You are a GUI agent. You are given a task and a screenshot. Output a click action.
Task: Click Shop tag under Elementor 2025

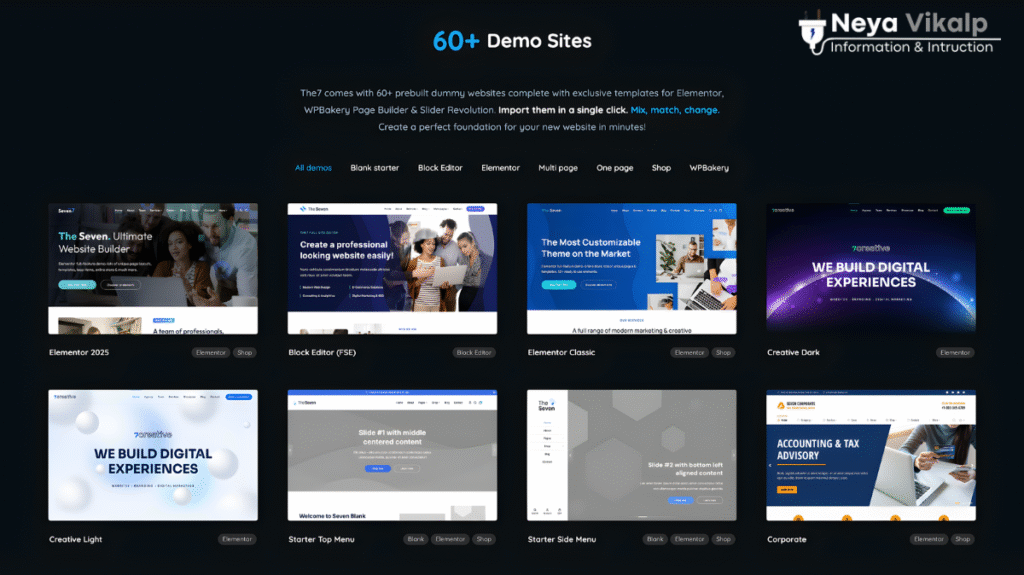[245, 352]
